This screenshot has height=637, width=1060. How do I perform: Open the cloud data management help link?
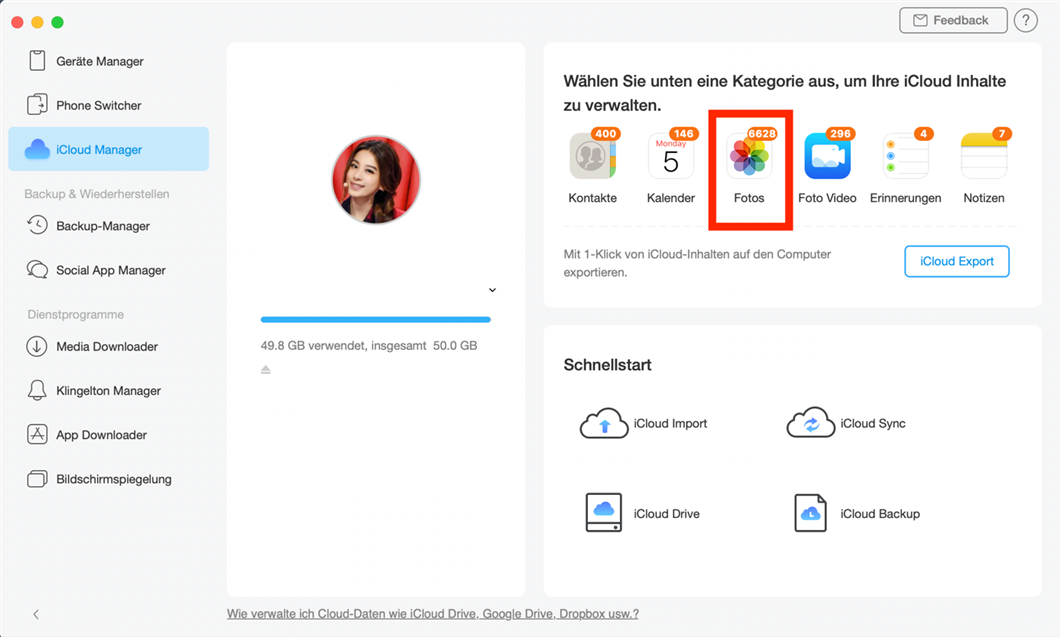433,613
